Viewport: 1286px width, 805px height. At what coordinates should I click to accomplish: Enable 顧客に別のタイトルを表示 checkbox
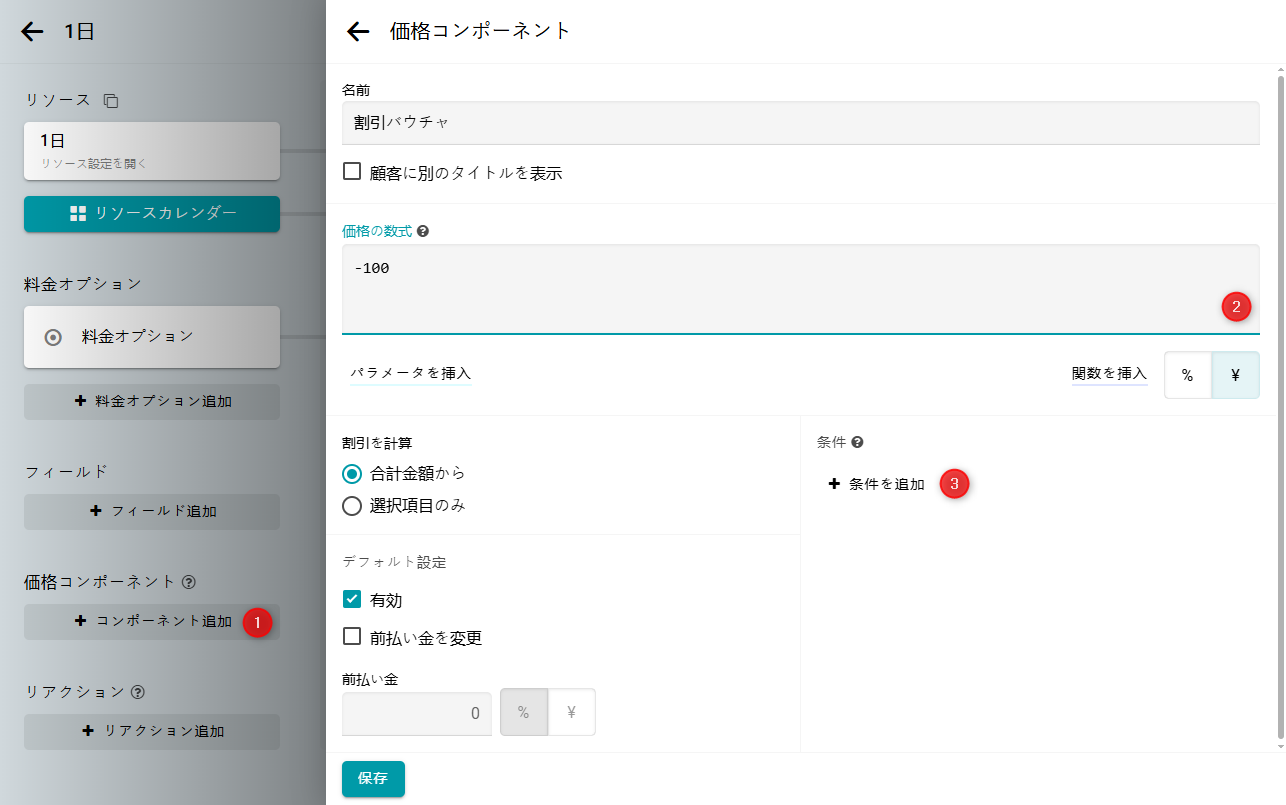[352, 172]
